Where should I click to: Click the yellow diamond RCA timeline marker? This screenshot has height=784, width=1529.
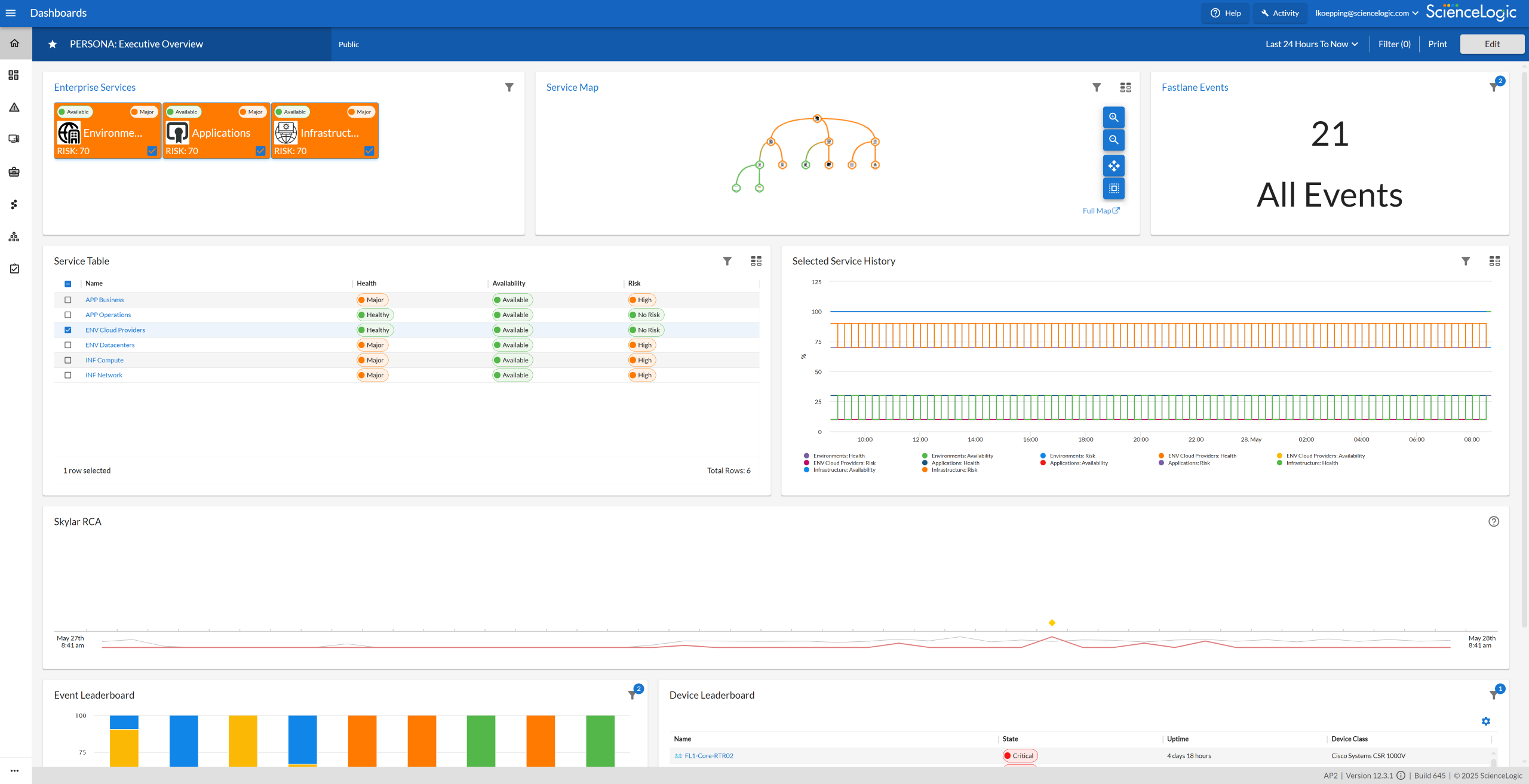point(1052,623)
